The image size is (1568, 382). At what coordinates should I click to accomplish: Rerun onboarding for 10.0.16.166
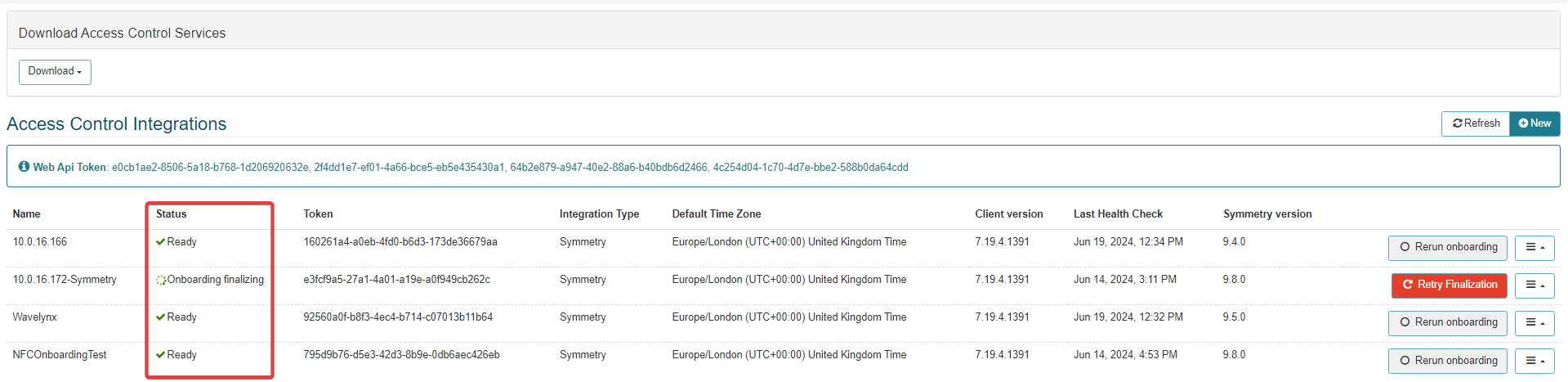tap(1447, 247)
